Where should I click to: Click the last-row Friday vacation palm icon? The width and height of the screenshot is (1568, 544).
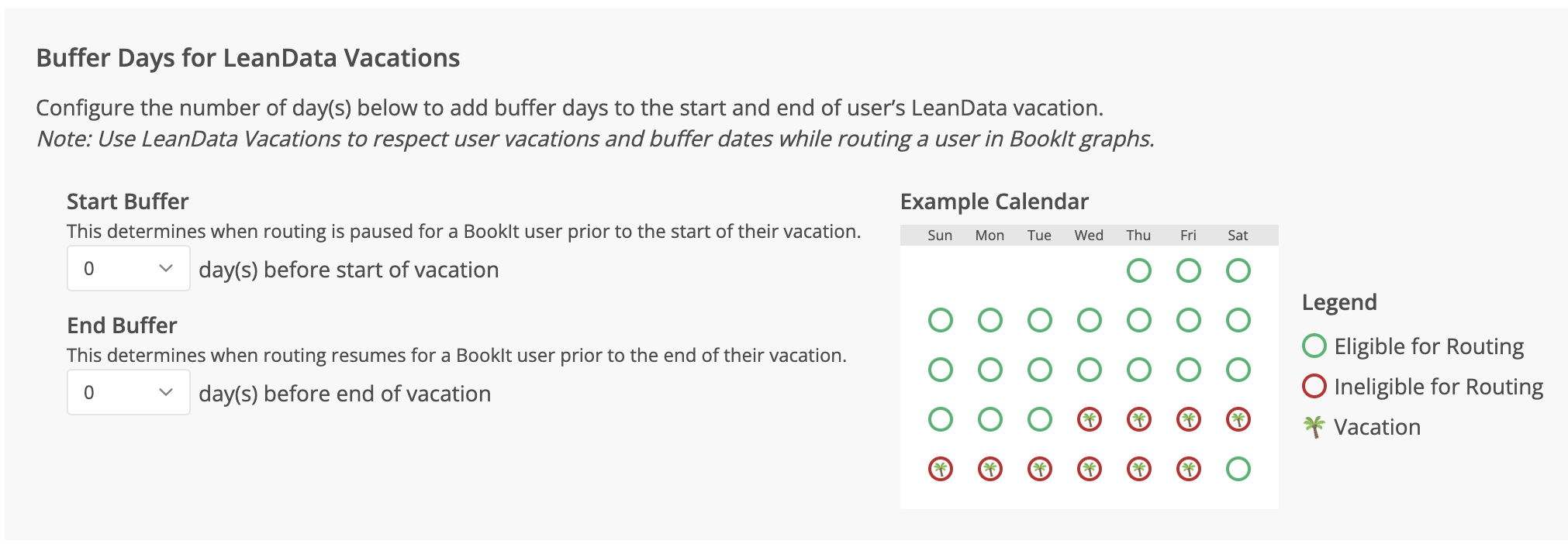[1188, 469]
